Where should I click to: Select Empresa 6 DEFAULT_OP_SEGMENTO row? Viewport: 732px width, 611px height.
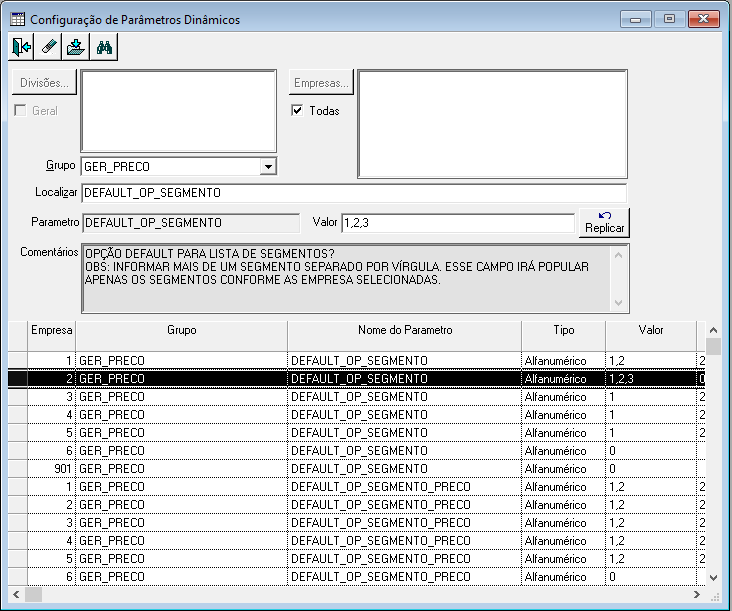[357, 450]
